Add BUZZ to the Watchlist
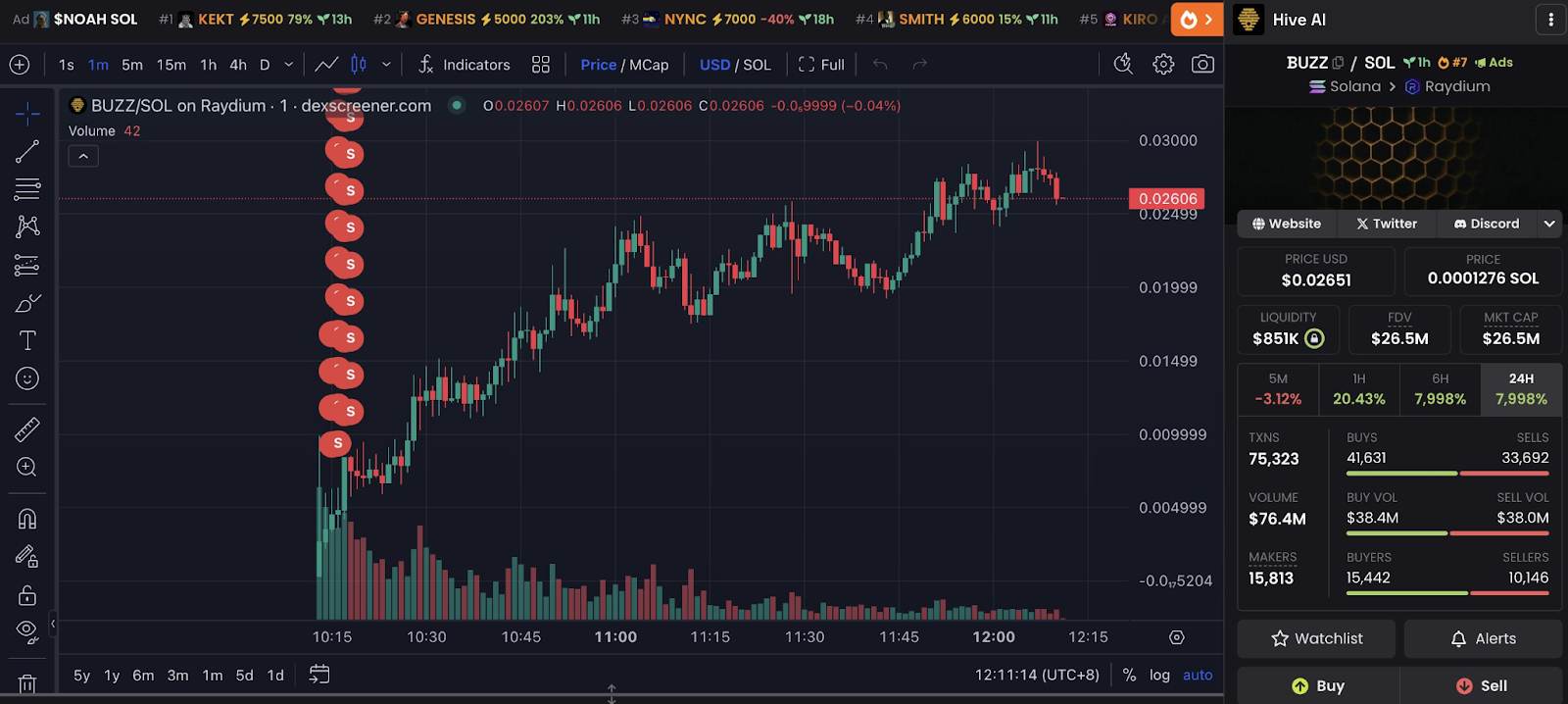This screenshot has width=1568, height=704. click(x=1316, y=638)
